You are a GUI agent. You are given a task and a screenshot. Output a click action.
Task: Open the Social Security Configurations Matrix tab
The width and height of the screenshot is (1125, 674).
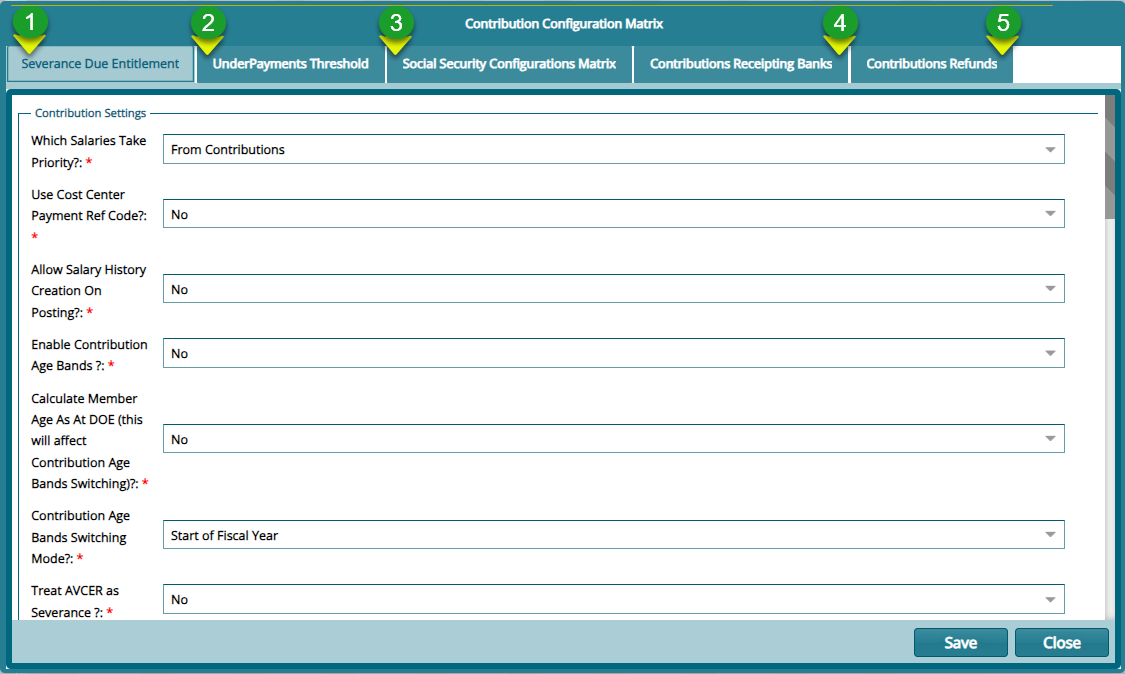tap(508, 63)
